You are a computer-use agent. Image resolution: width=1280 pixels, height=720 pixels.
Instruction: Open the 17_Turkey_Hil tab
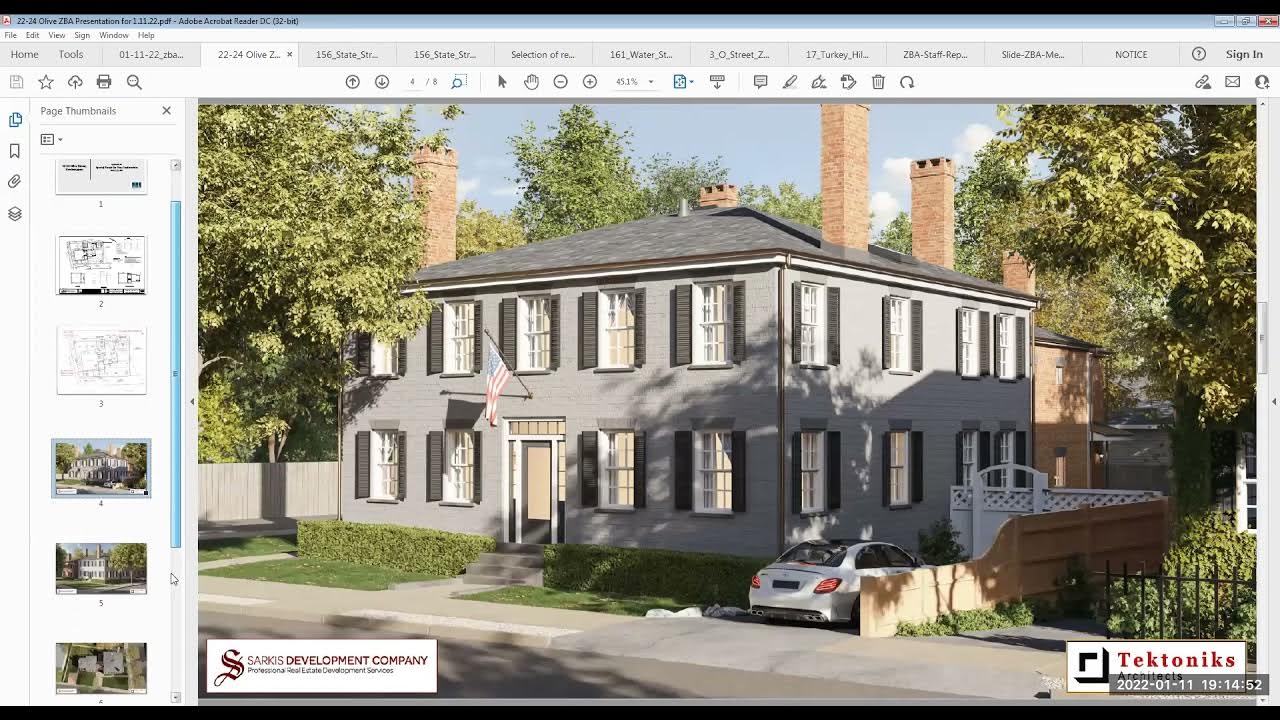click(x=837, y=54)
